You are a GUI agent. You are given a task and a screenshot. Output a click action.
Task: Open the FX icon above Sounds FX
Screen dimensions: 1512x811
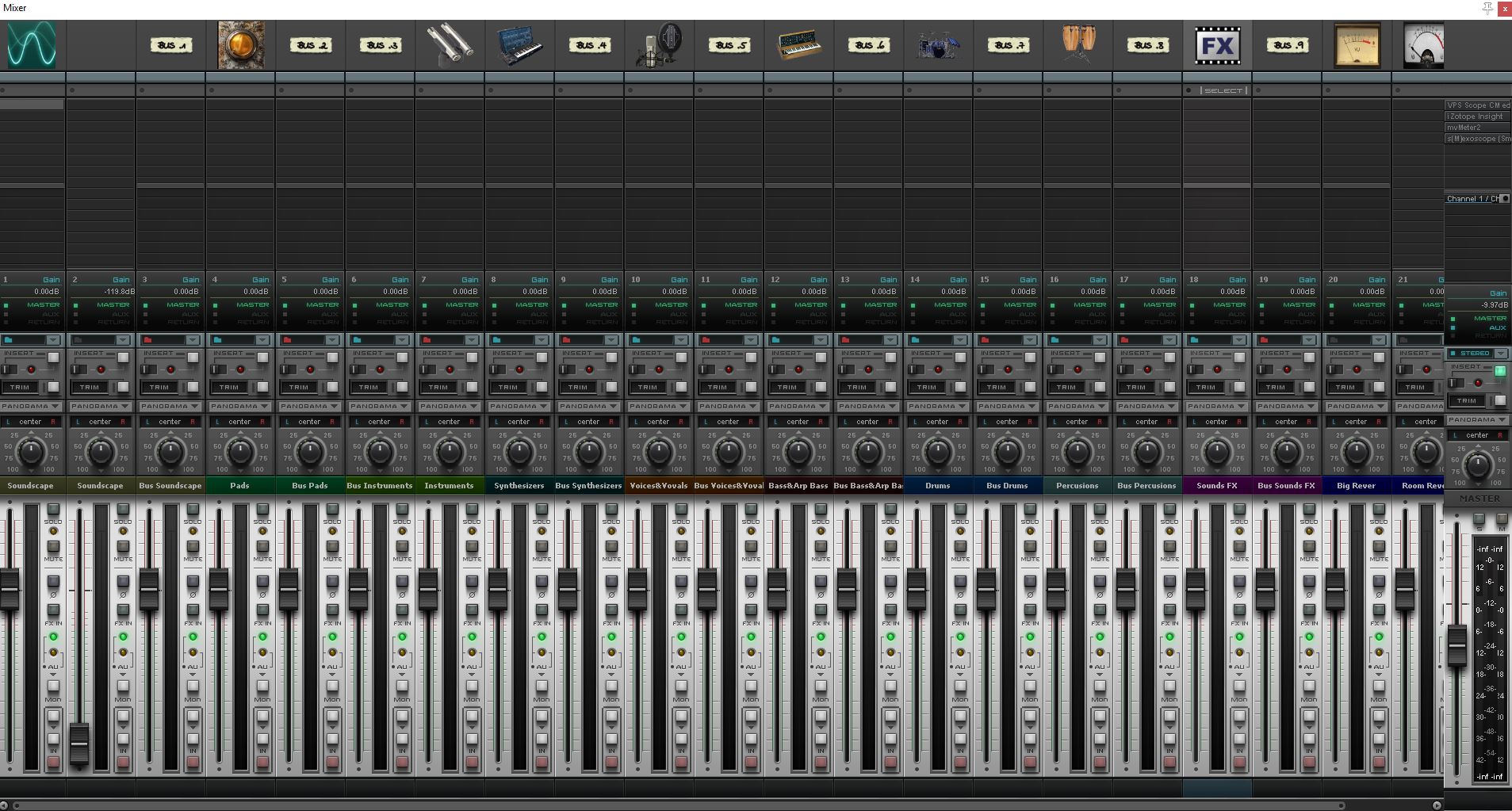(1217, 45)
